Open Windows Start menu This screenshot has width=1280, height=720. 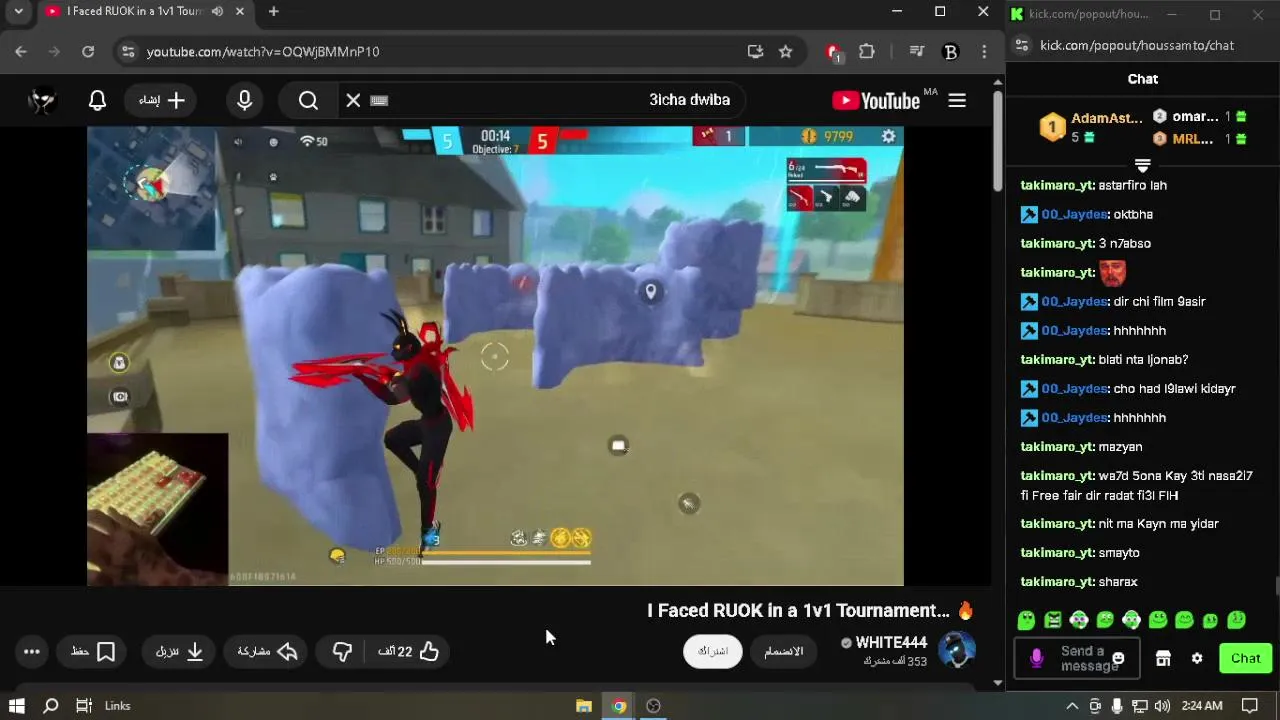pos(17,706)
